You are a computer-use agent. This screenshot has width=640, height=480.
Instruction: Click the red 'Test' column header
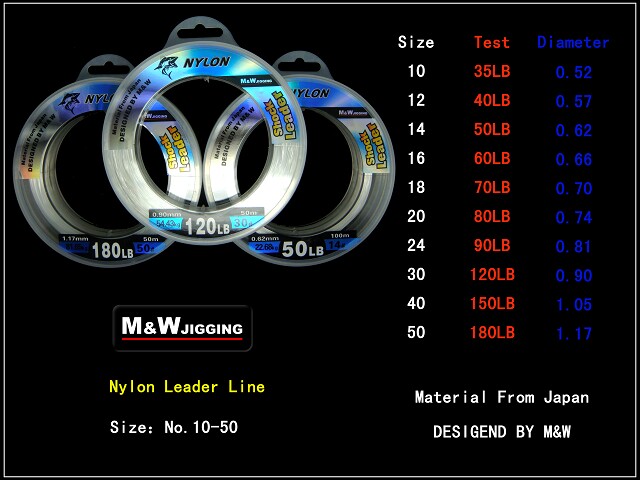(492, 42)
